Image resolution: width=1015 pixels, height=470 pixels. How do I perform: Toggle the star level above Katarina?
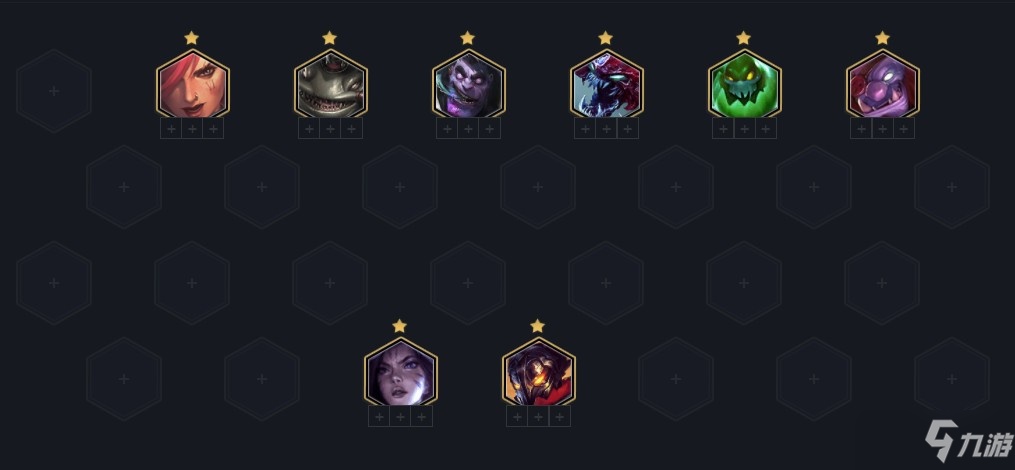[x=191, y=38]
